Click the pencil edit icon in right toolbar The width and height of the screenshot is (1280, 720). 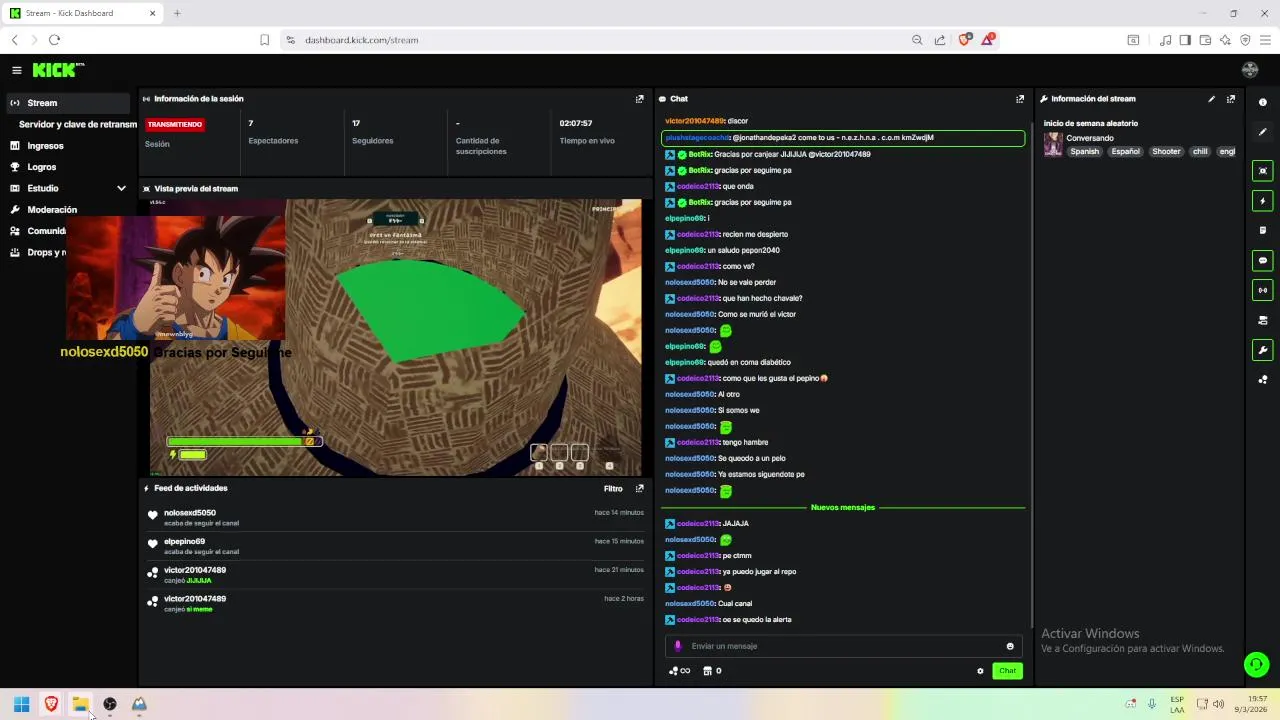click(1262, 133)
